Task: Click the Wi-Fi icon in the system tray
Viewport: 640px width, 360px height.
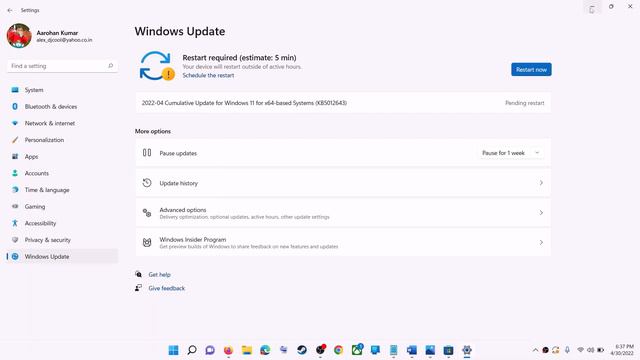Action: pos(580,350)
